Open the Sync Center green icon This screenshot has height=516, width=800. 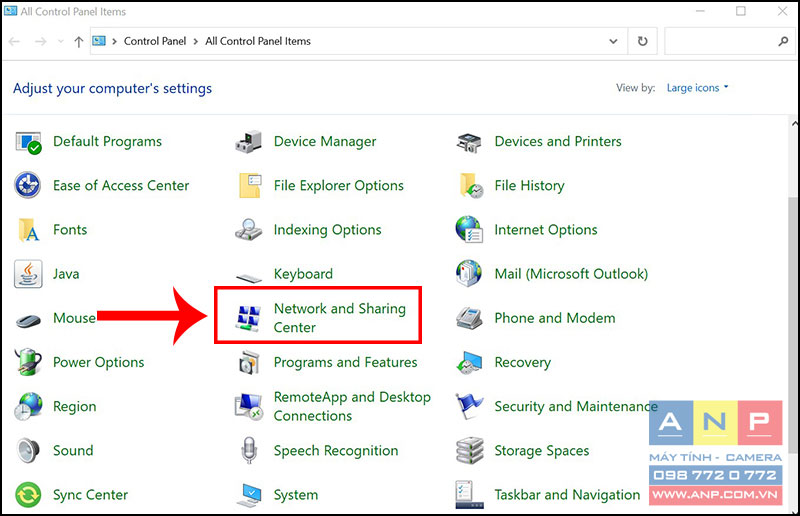point(28,495)
